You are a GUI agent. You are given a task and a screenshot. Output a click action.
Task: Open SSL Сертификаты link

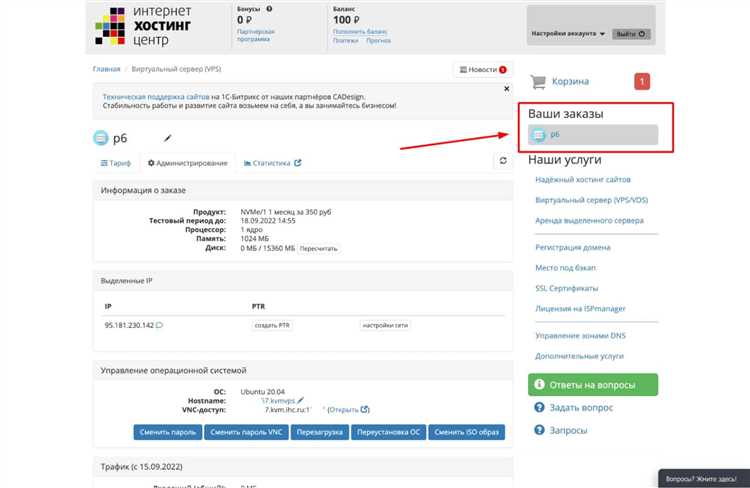[566, 288]
